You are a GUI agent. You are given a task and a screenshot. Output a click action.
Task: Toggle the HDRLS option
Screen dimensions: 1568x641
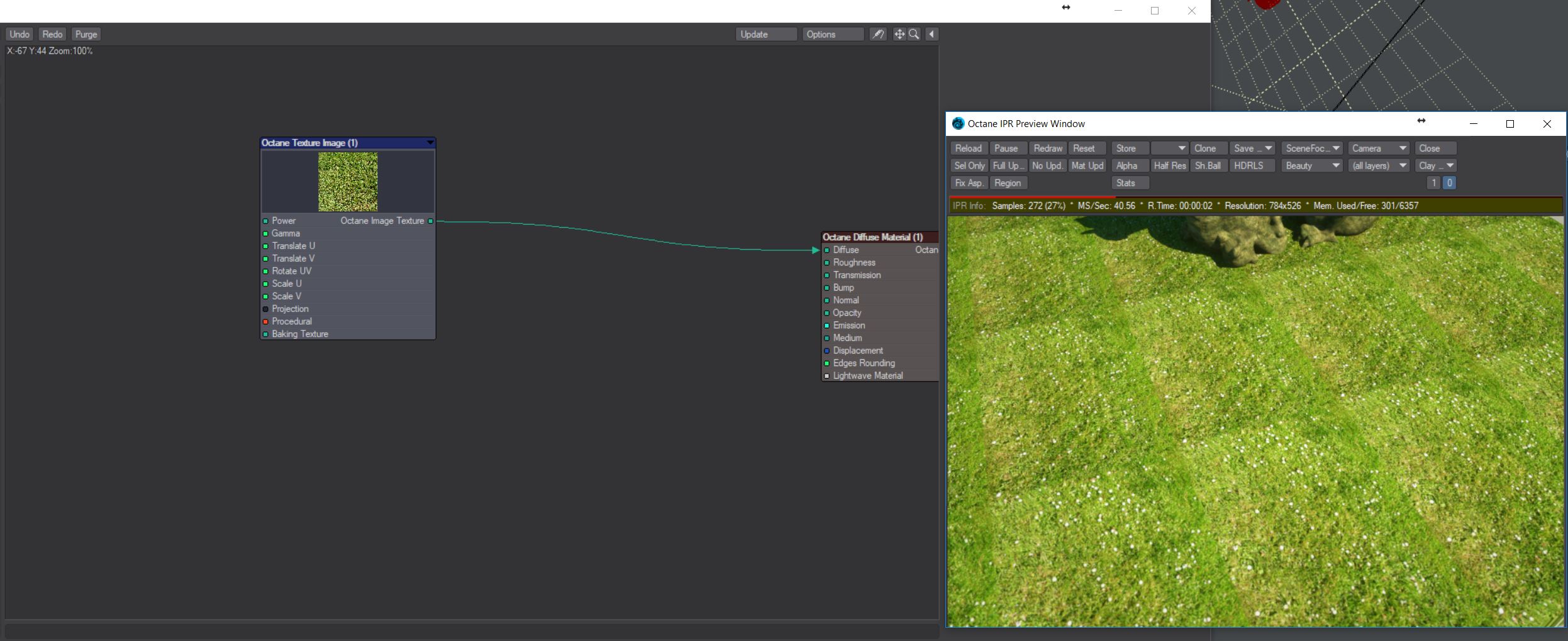pyautogui.click(x=1252, y=166)
